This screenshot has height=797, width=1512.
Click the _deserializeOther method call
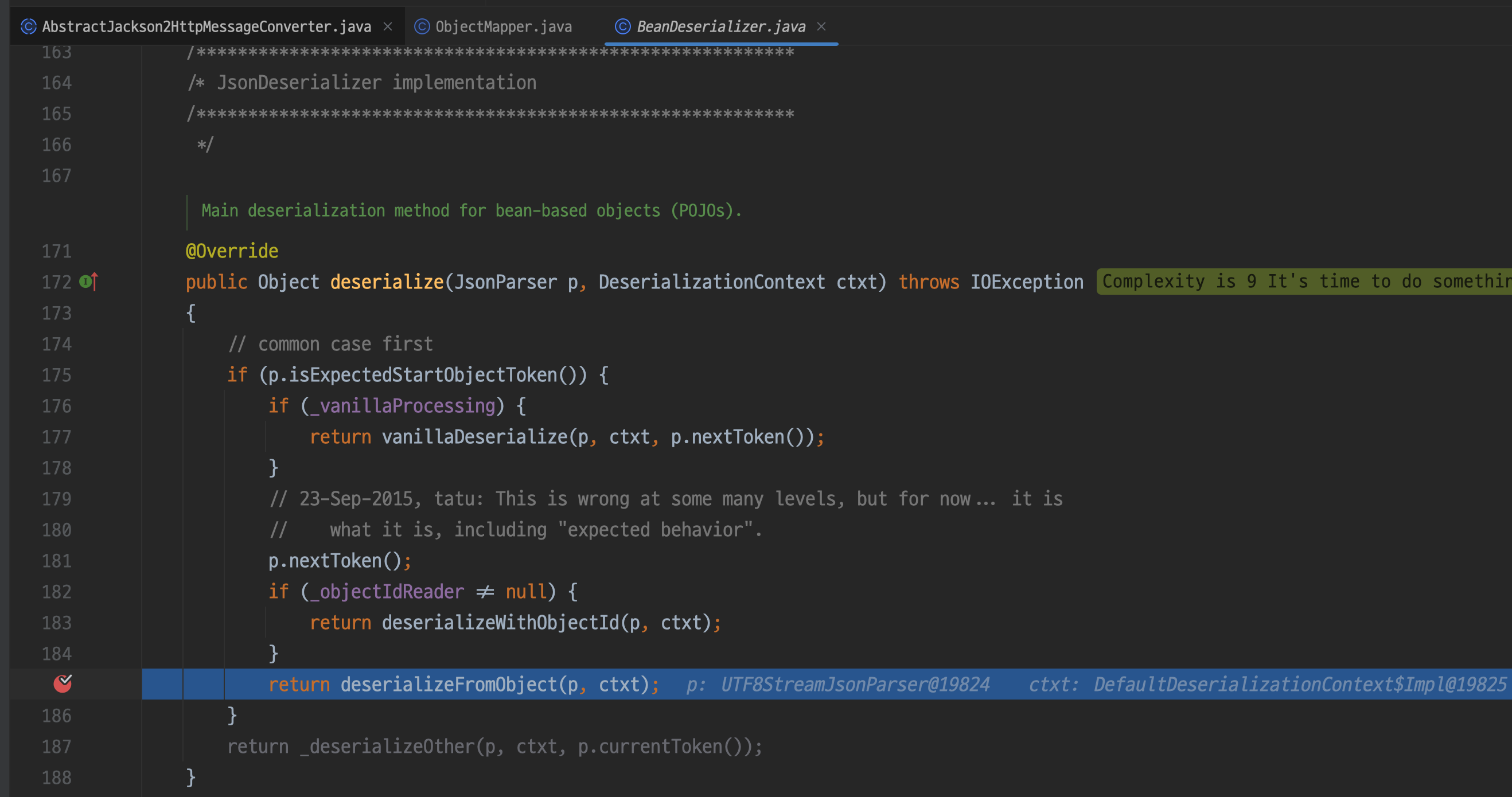[387, 747]
